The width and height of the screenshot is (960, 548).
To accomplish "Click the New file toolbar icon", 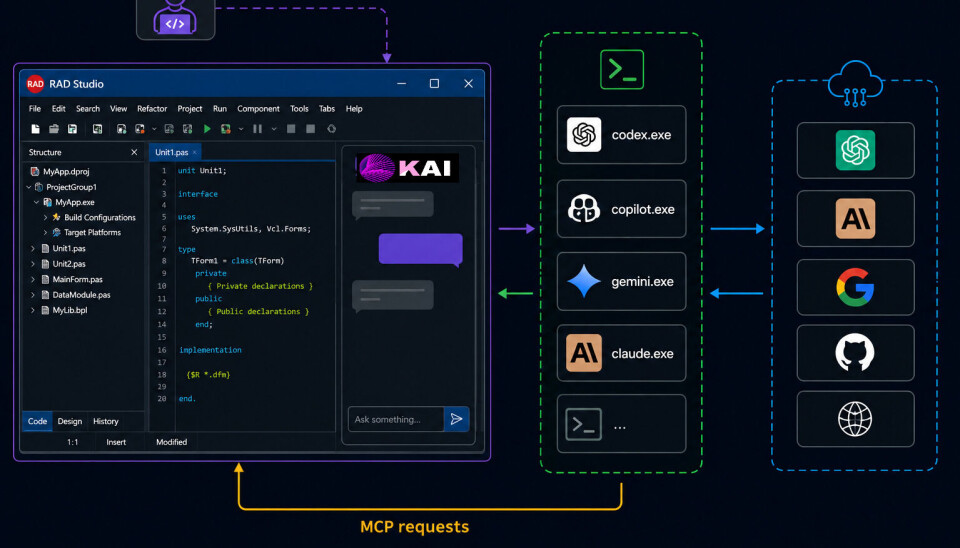I will pyautogui.click(x=36, y=129).
